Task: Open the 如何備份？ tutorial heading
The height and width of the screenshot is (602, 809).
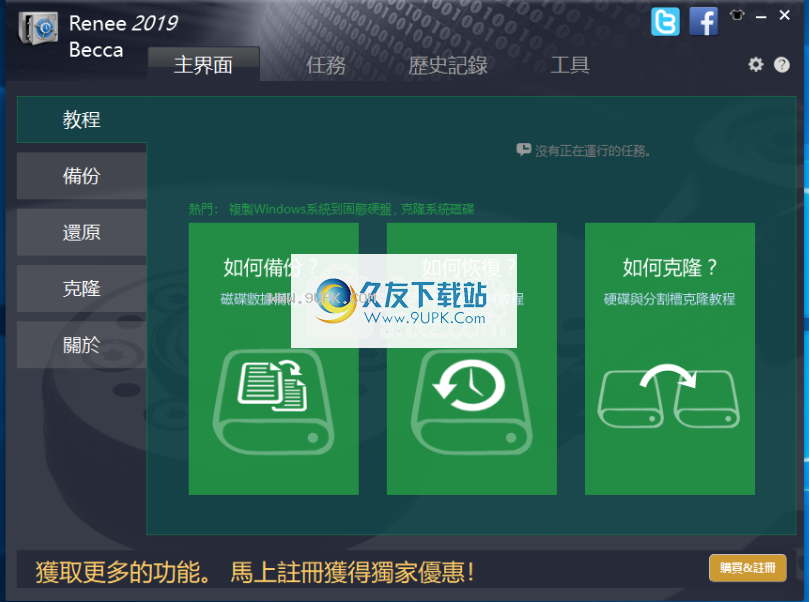Action: pos(271,268)
